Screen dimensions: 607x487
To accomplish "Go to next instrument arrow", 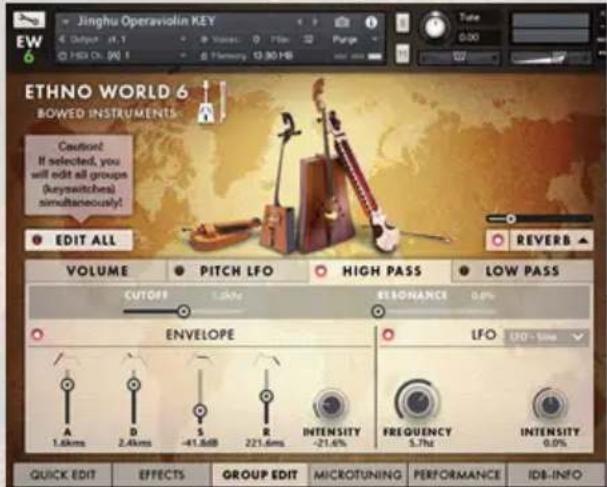I will click(315, 22).
